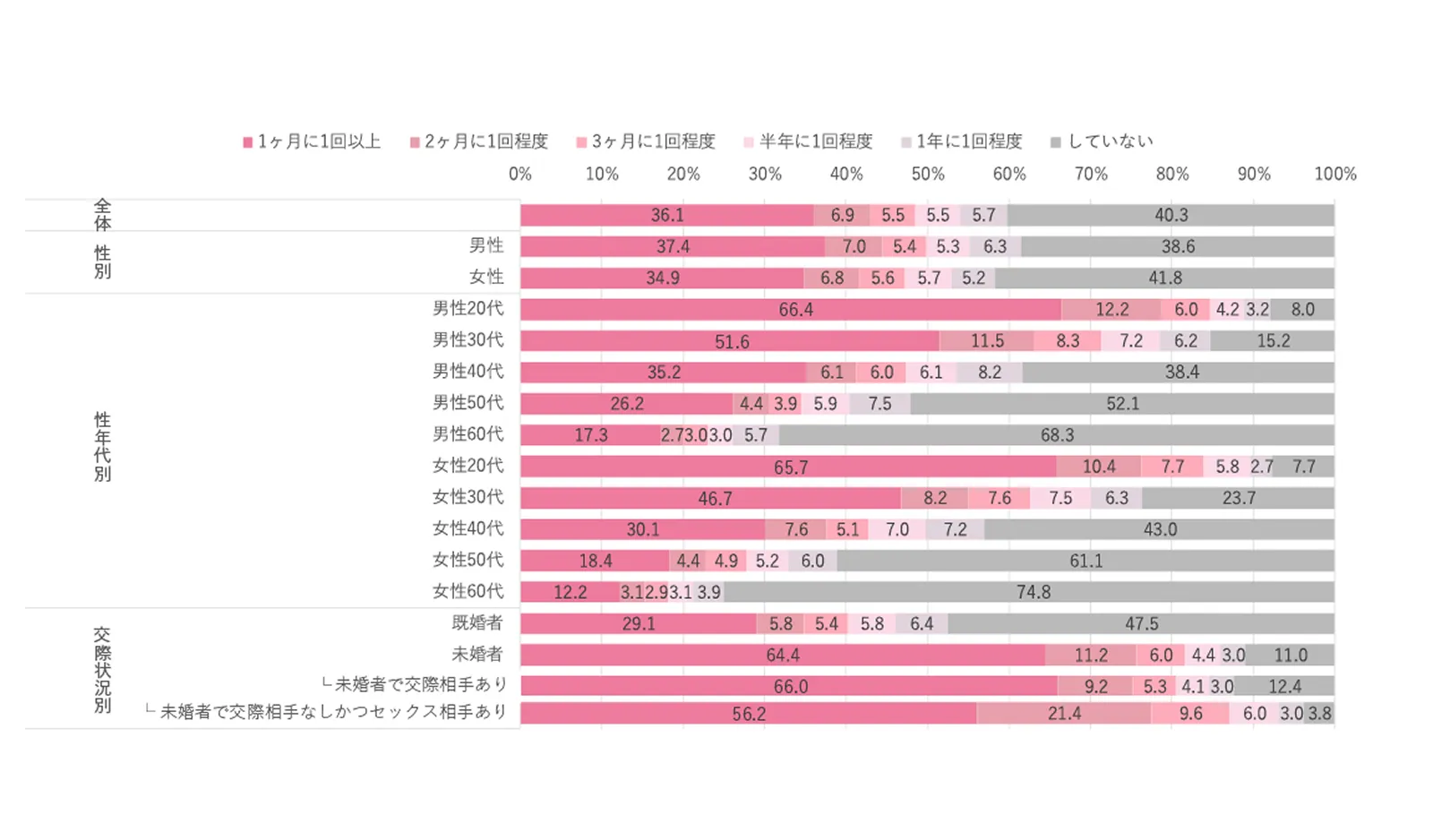Click the 66.4 bar segment for 男性20代
1433x840 pixels.
tap(791, 310)
